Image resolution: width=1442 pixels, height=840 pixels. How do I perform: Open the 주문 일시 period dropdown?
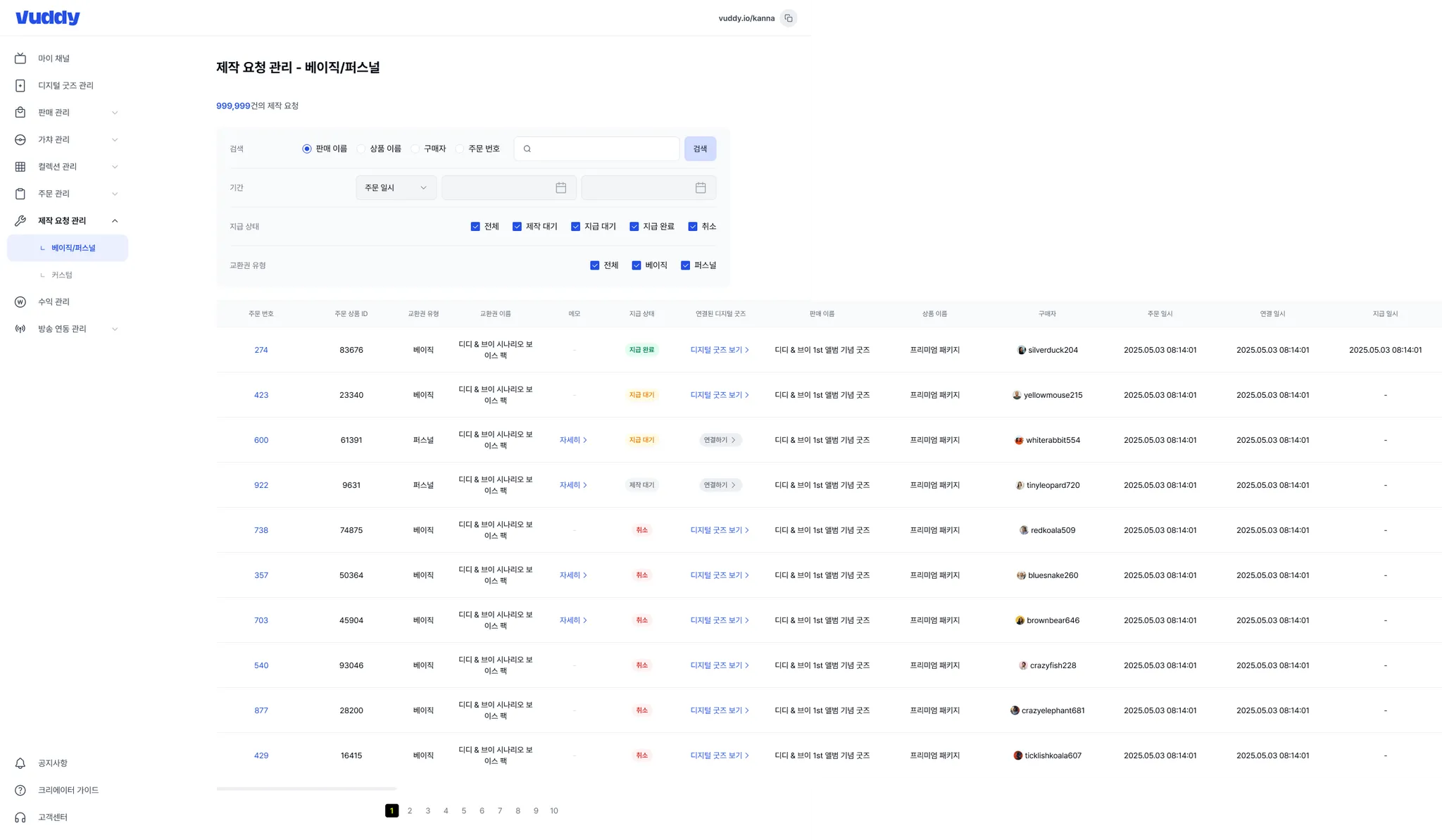click(396, 188)
